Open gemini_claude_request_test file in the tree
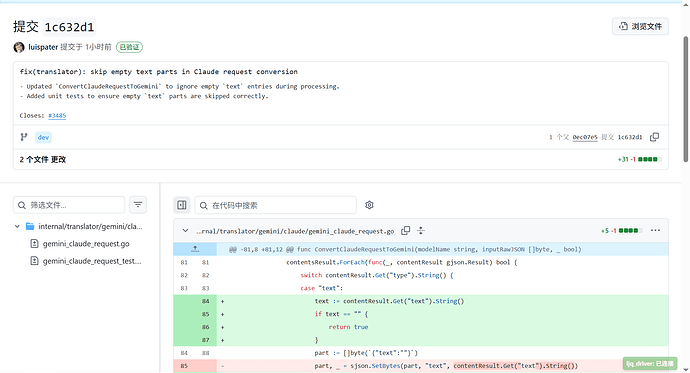The width and height of the screenshot is (690, 373). (x=92, y=261)
